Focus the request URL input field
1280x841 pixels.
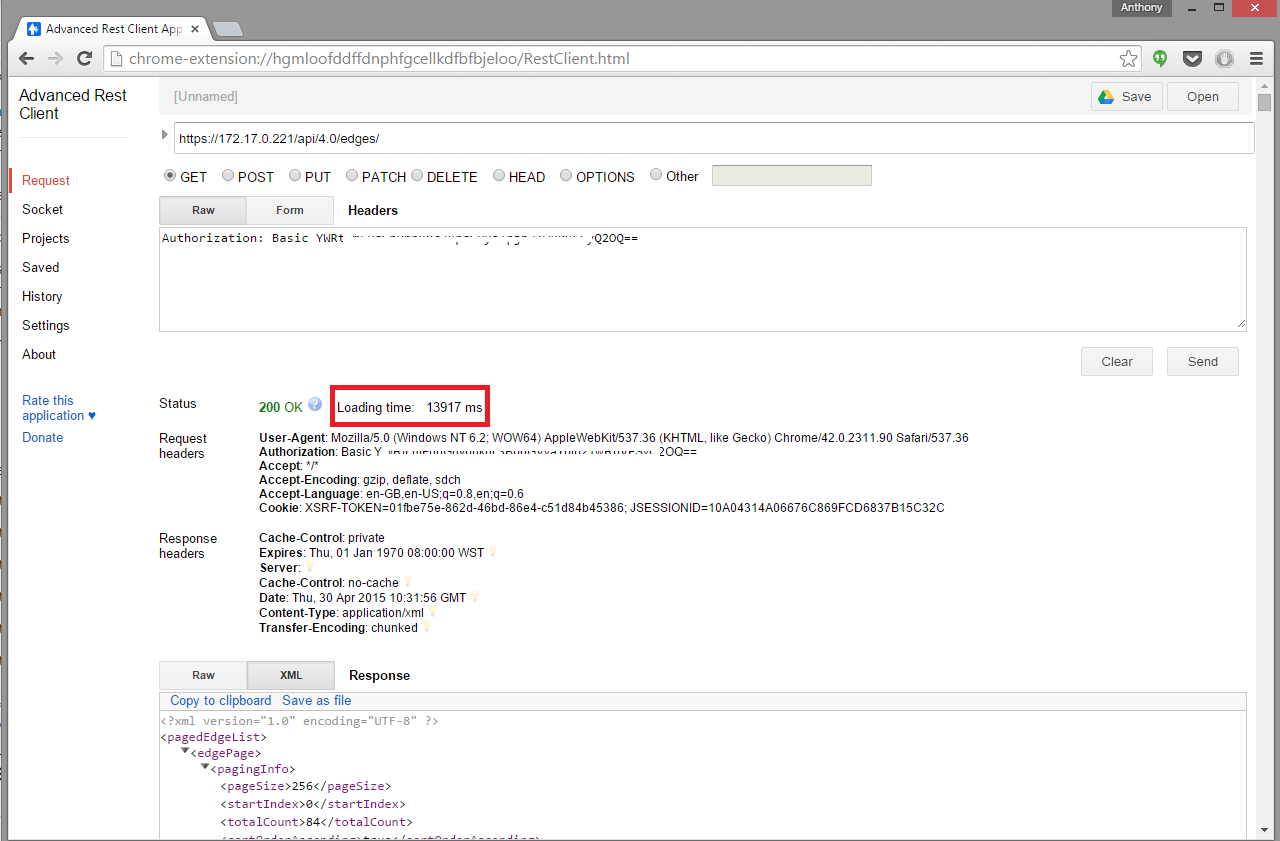[714, 138]
